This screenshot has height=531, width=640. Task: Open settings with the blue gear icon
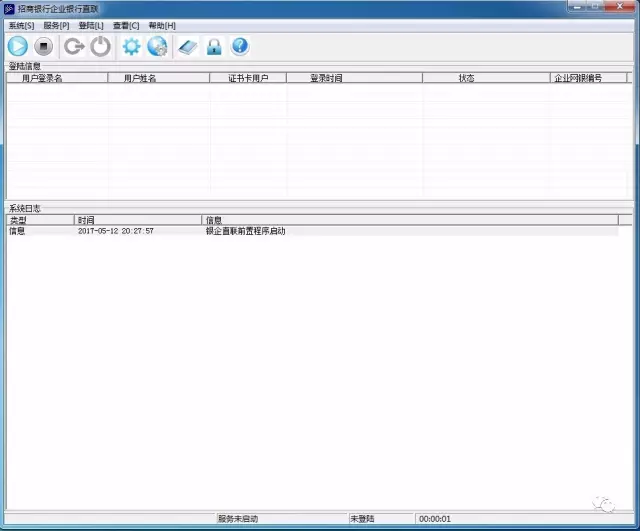pyautogui.click(x=131, y=46)
